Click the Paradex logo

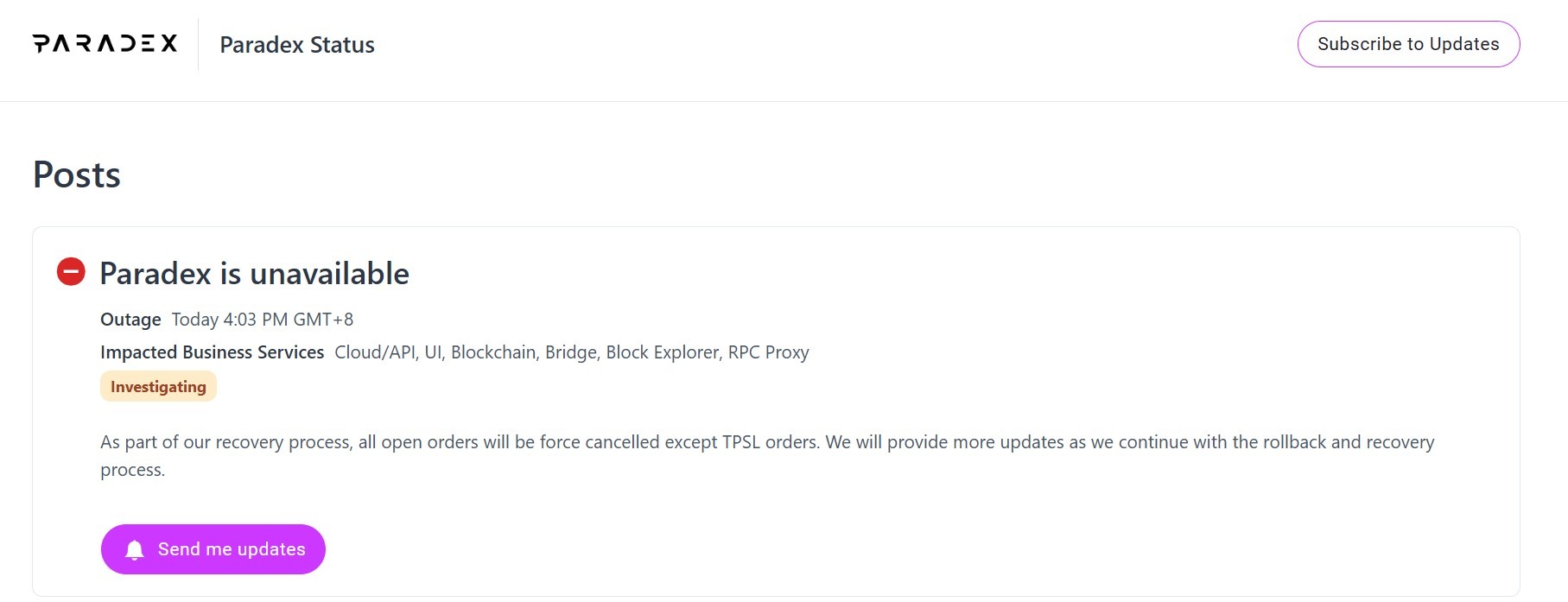pyautogui.click(x=105, y=43)
